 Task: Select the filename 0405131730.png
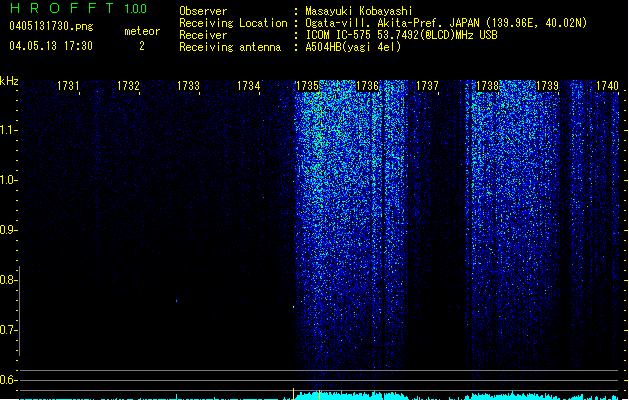(x=51, y=26)
